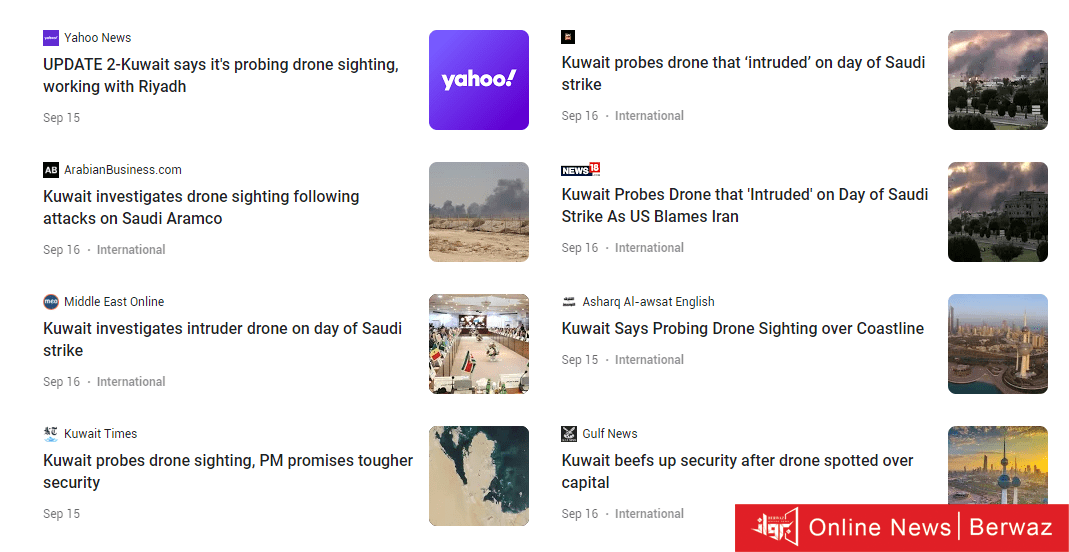
Task: Click the News18 source logo
Action: (580, 169)
